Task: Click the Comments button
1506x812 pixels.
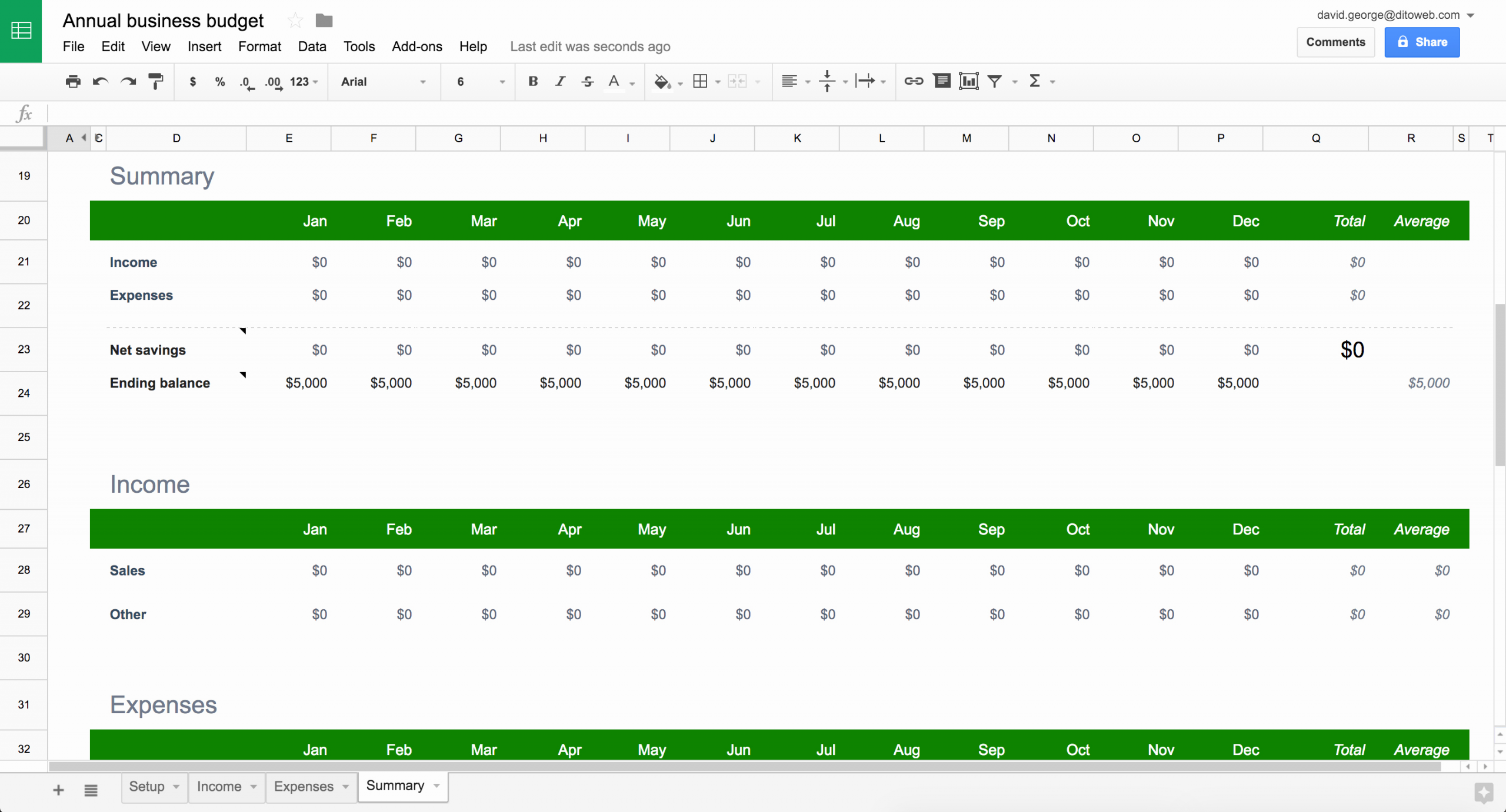Action: coord(1335,42)
